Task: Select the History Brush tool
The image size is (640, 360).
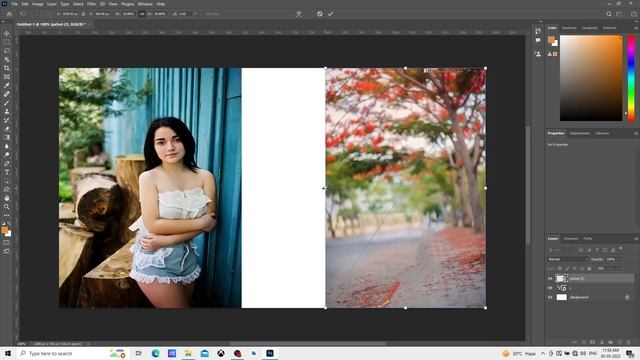Action: click(x=7, y=120)
